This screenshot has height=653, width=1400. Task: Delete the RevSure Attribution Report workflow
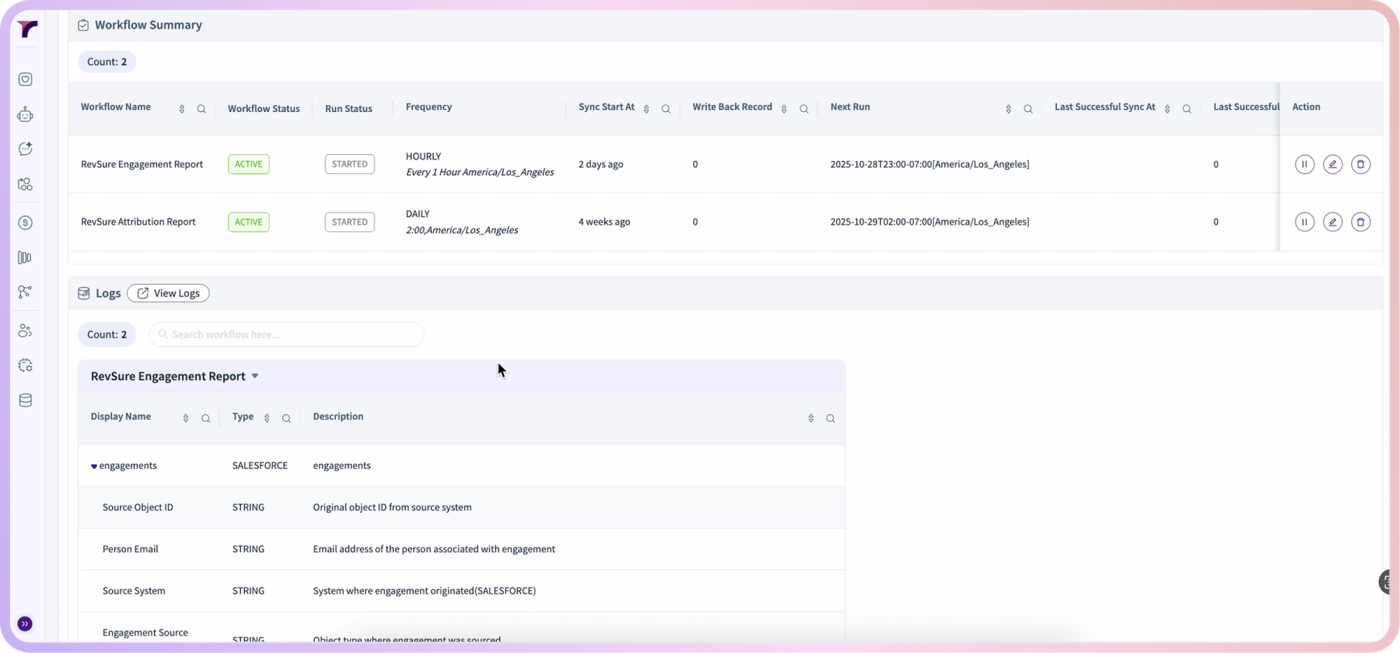pos(1360,222)
